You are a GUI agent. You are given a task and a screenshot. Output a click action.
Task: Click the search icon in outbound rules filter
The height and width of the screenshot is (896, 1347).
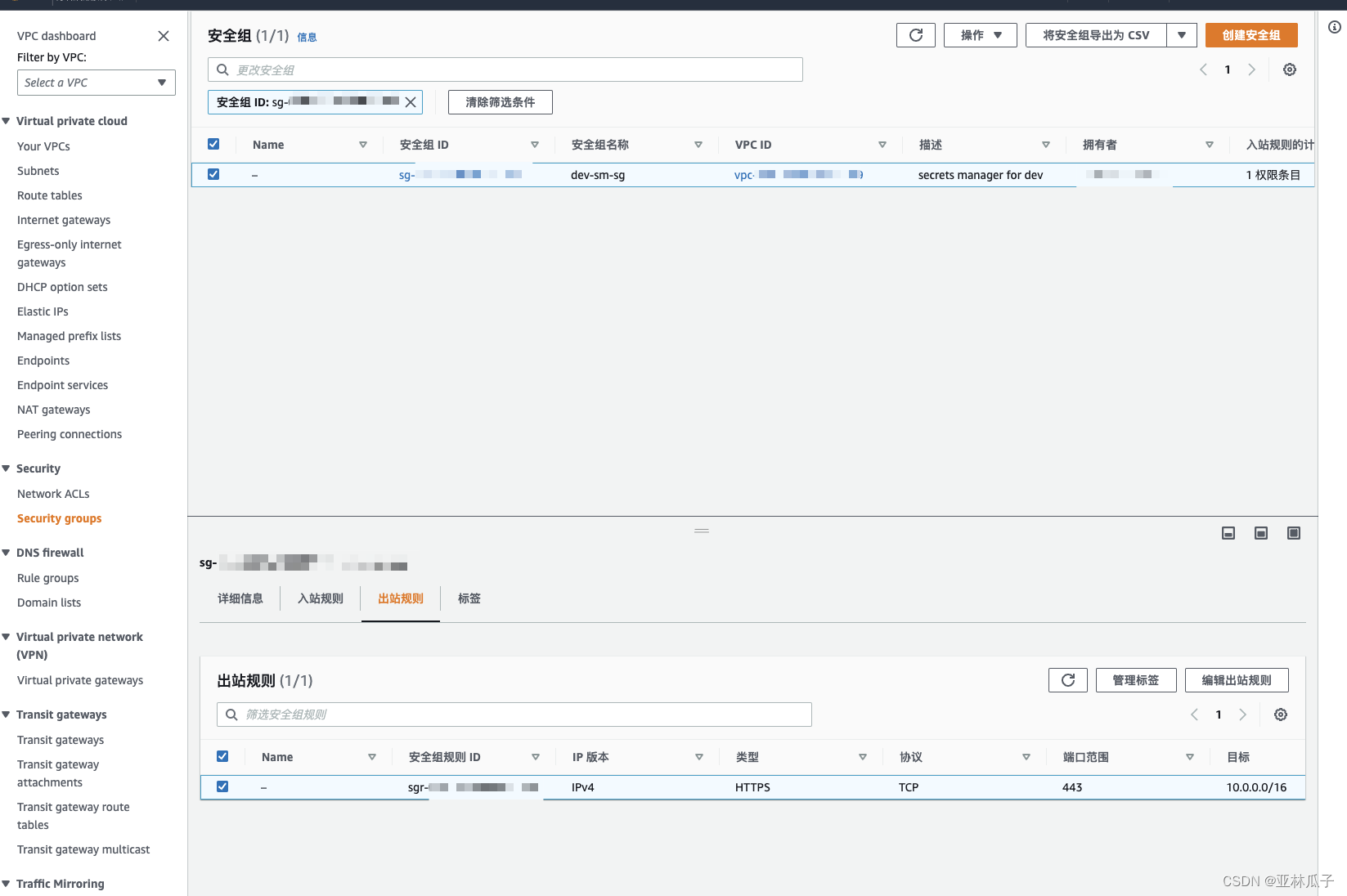(x=231, y=715)
